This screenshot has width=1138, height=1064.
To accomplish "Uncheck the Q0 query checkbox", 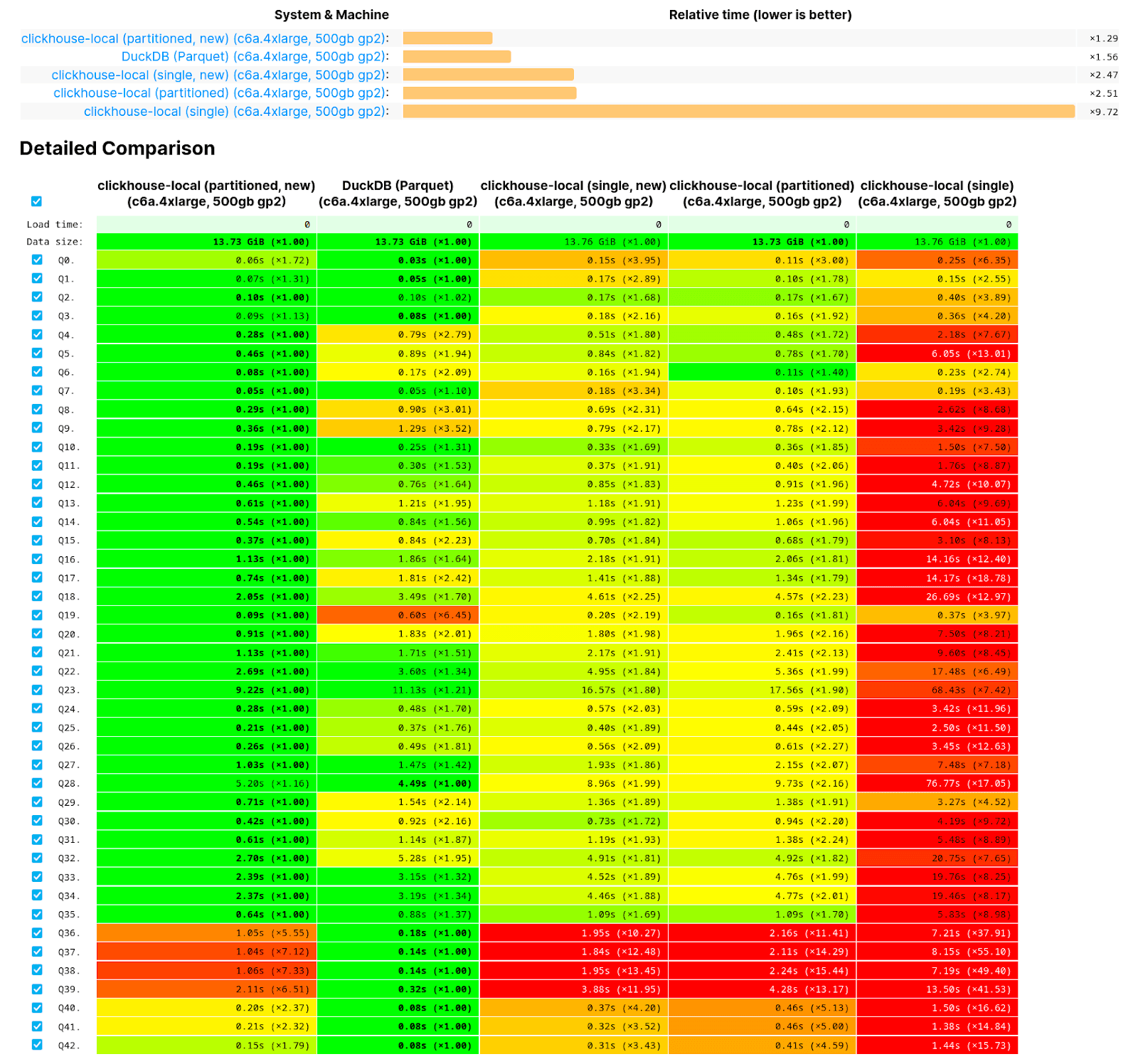I will (x=37, y=260).
